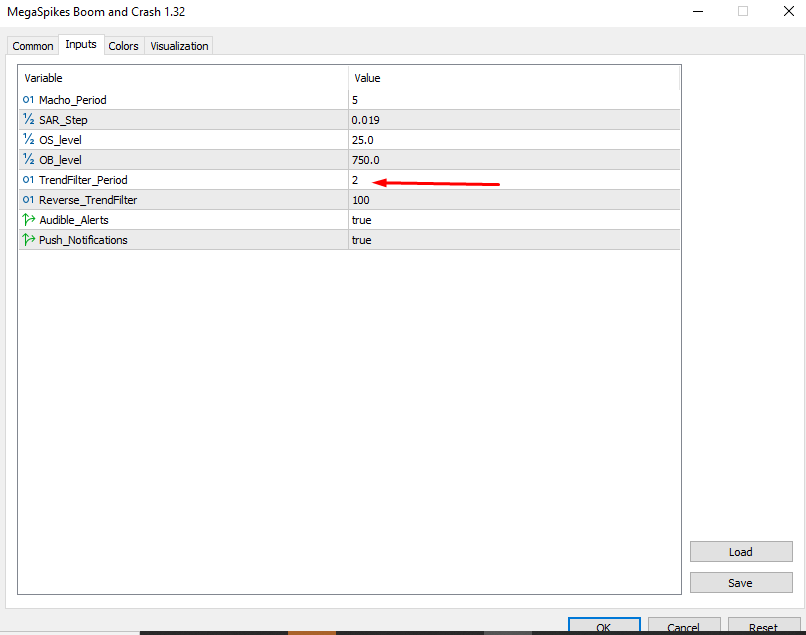Screen dimensions: 806x635
Task: Go to the Visualization tab
Action: click(179, 46)
